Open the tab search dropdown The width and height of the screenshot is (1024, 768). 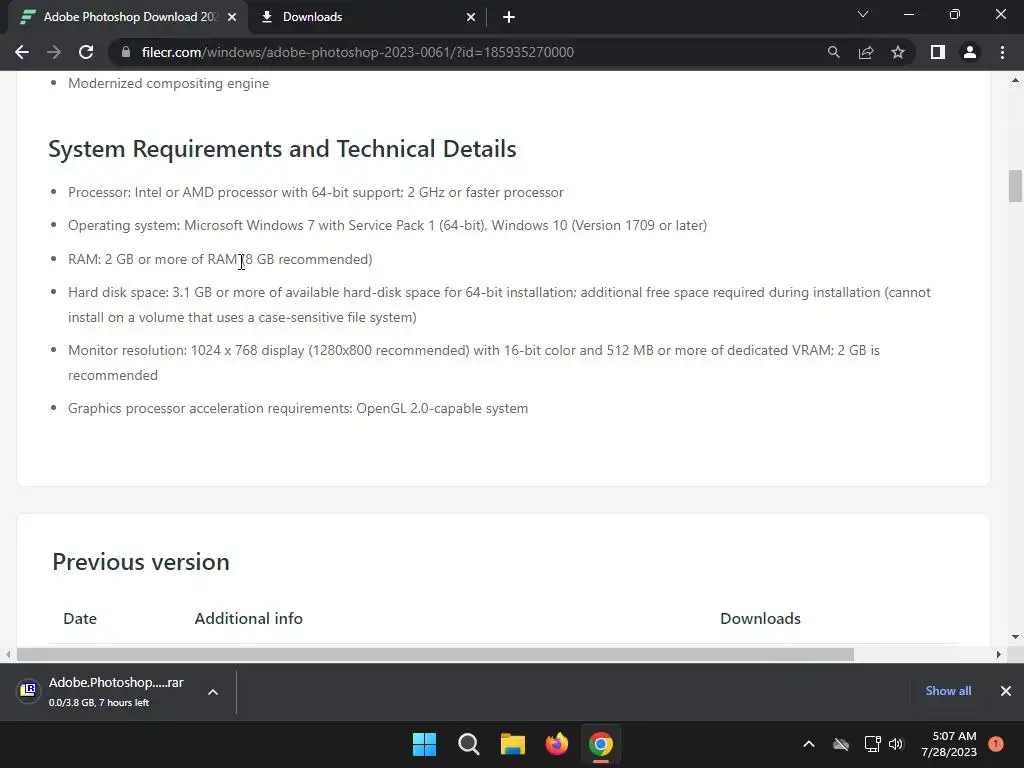click(863, 14)
